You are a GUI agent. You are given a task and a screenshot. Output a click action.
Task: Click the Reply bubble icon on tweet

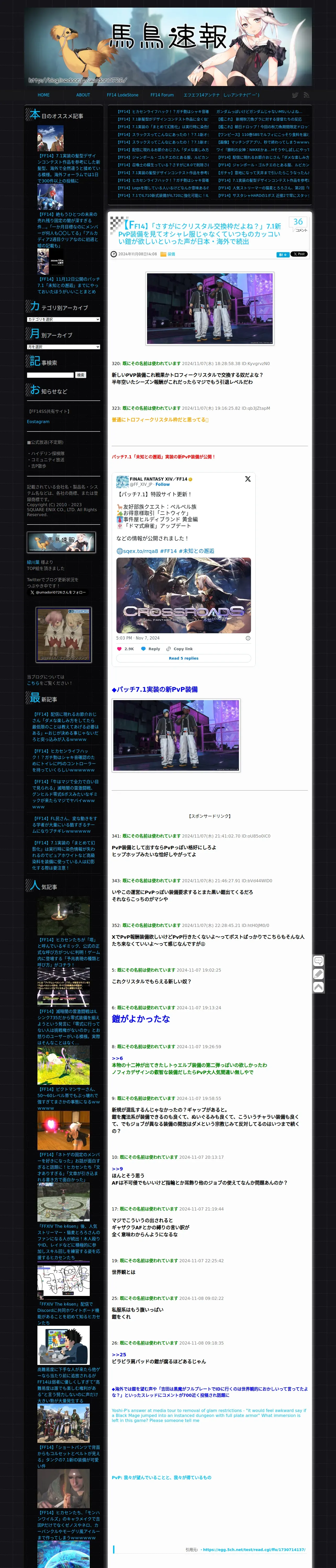click(x=143, y=649)
